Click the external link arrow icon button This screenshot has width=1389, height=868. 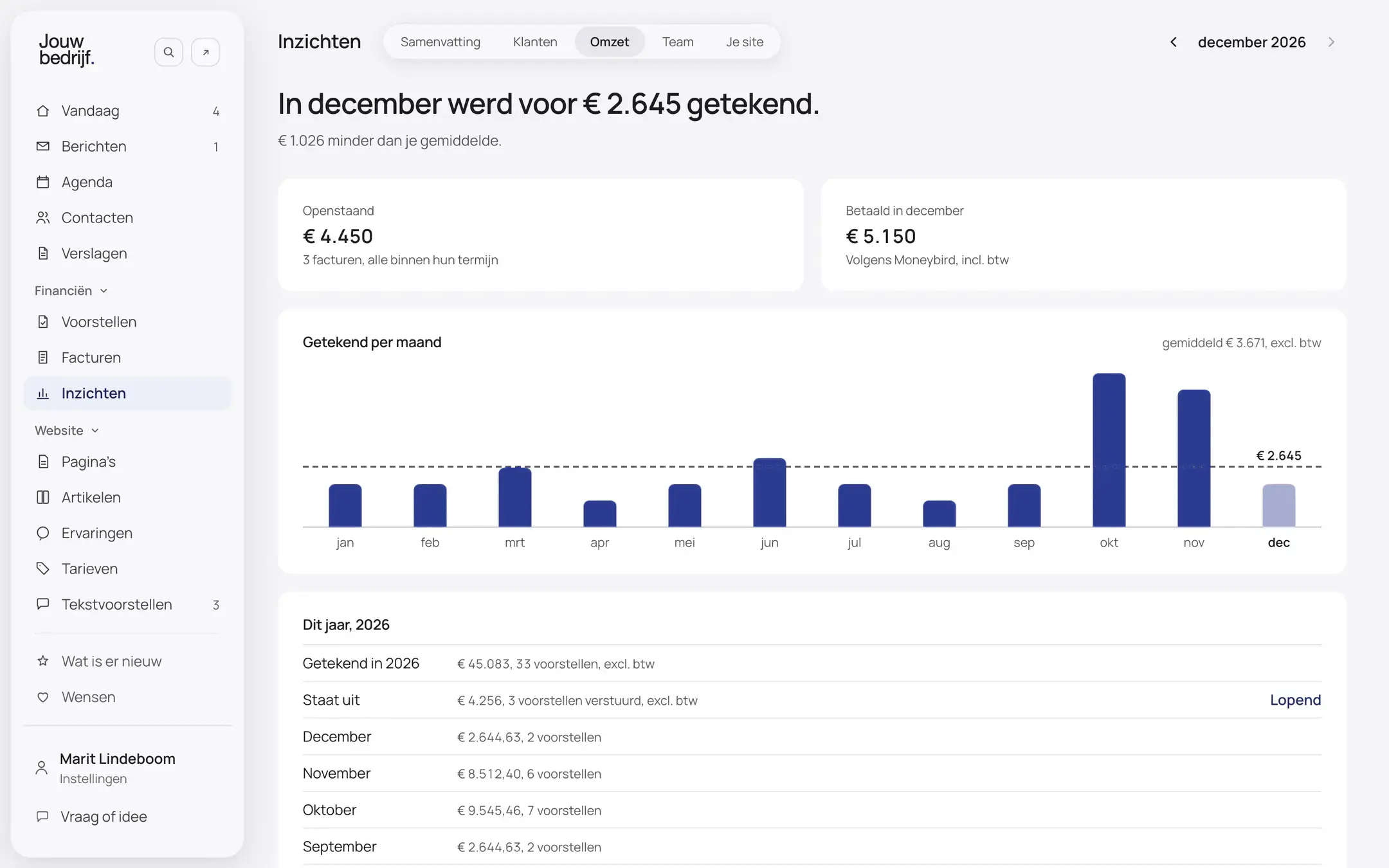(206, 52)
